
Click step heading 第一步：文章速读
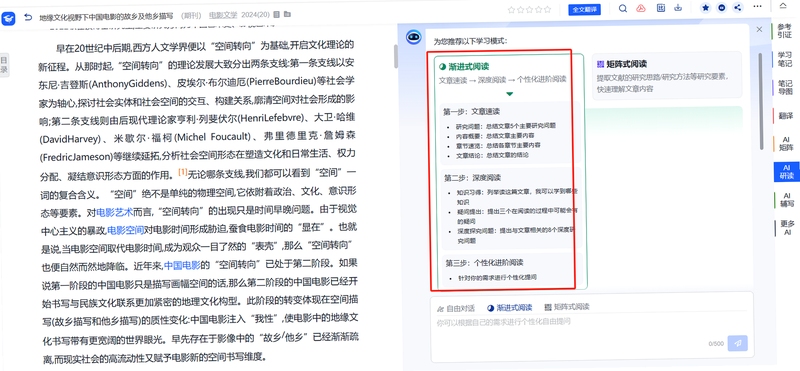click(x=471, y=111)
